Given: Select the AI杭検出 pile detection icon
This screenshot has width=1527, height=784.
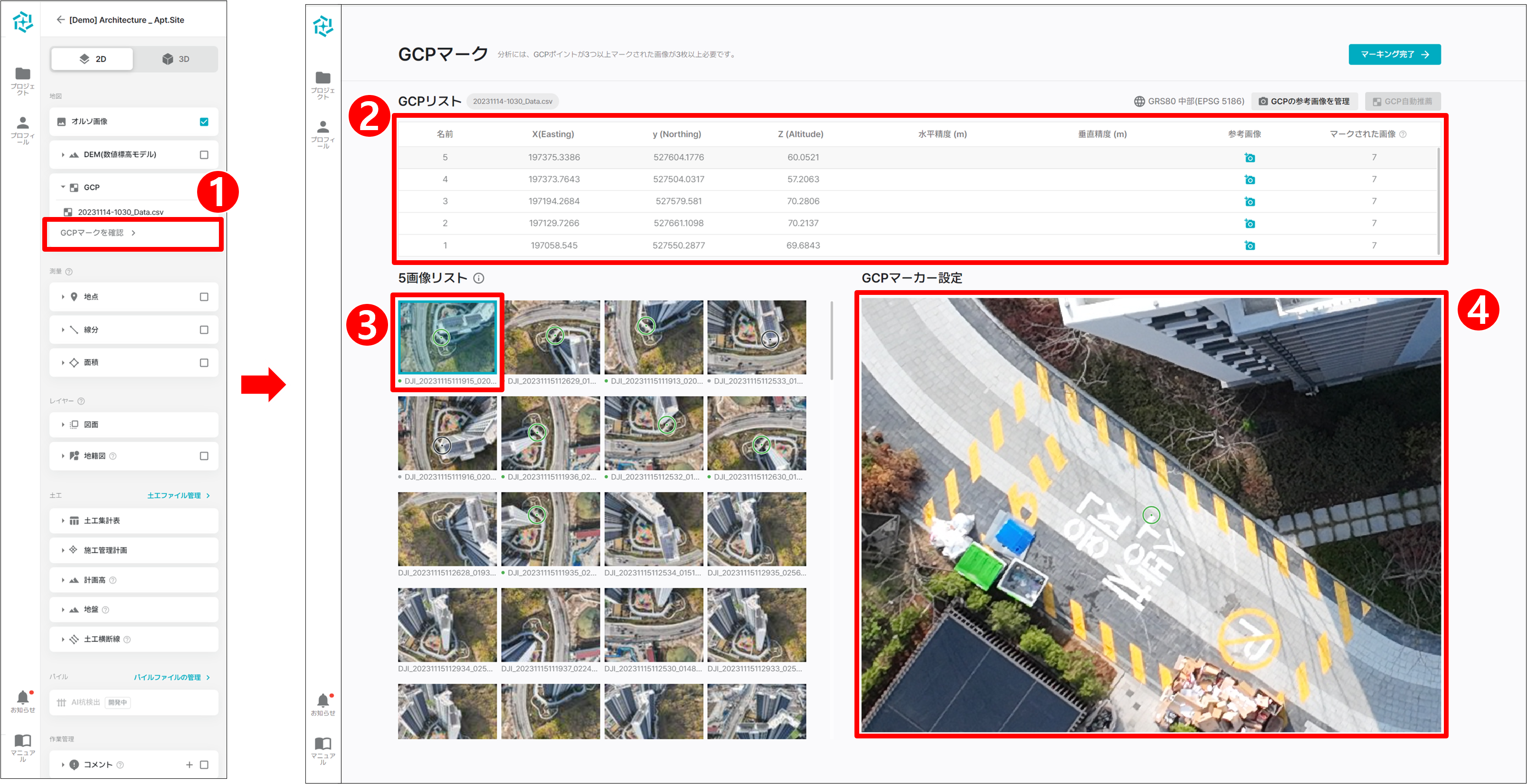Looking at the screenshot, I should [x=62, y=702].
